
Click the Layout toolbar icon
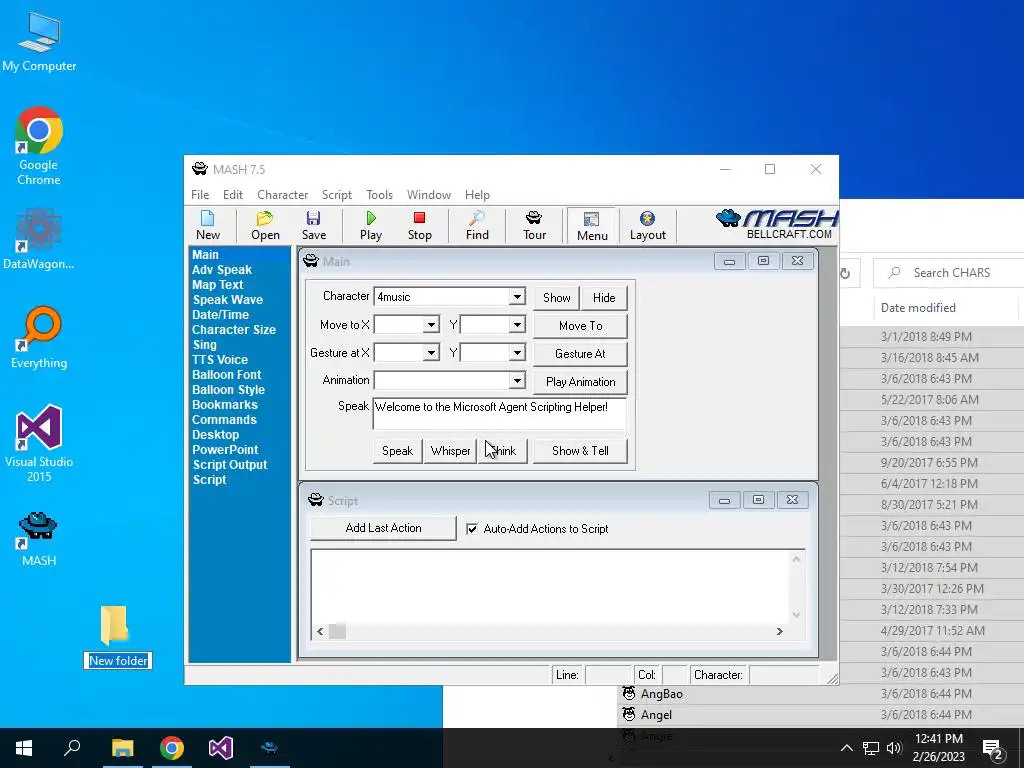[x=647, y=225]
